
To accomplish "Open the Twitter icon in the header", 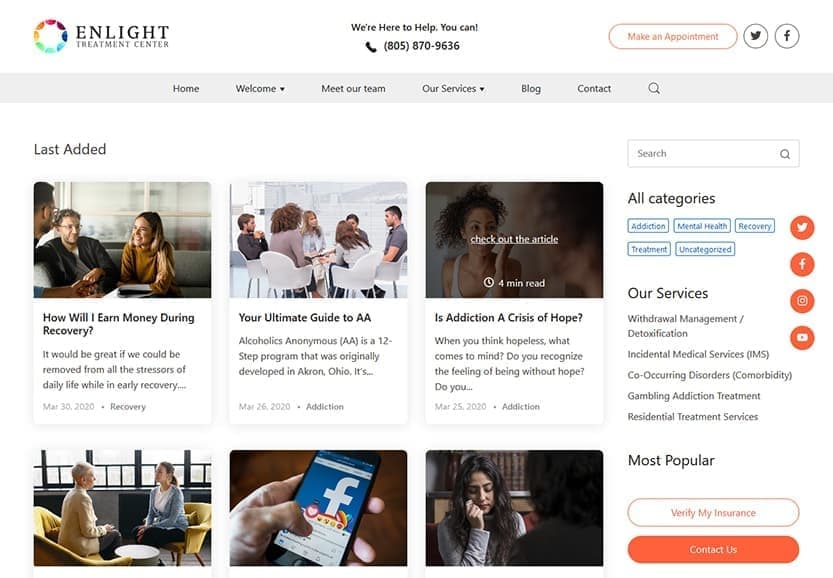I will [x=755, y=36].
